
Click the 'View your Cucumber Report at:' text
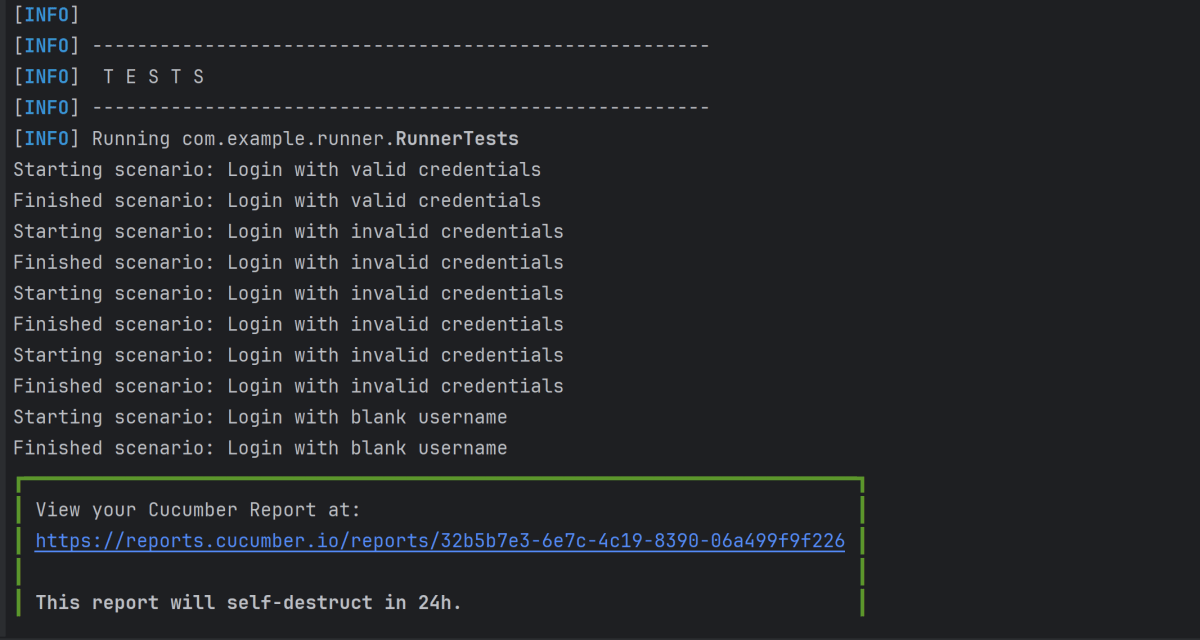(x=198, y=510)
